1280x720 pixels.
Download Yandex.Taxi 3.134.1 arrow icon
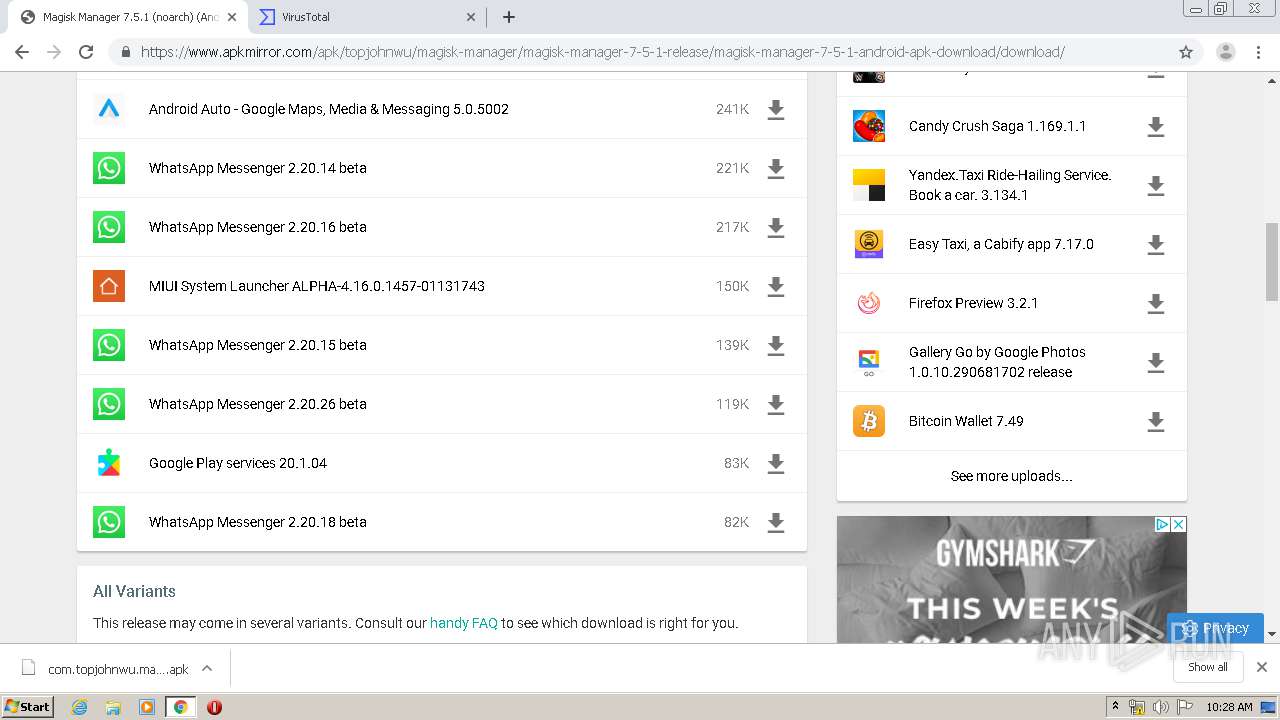(1155, 186)
